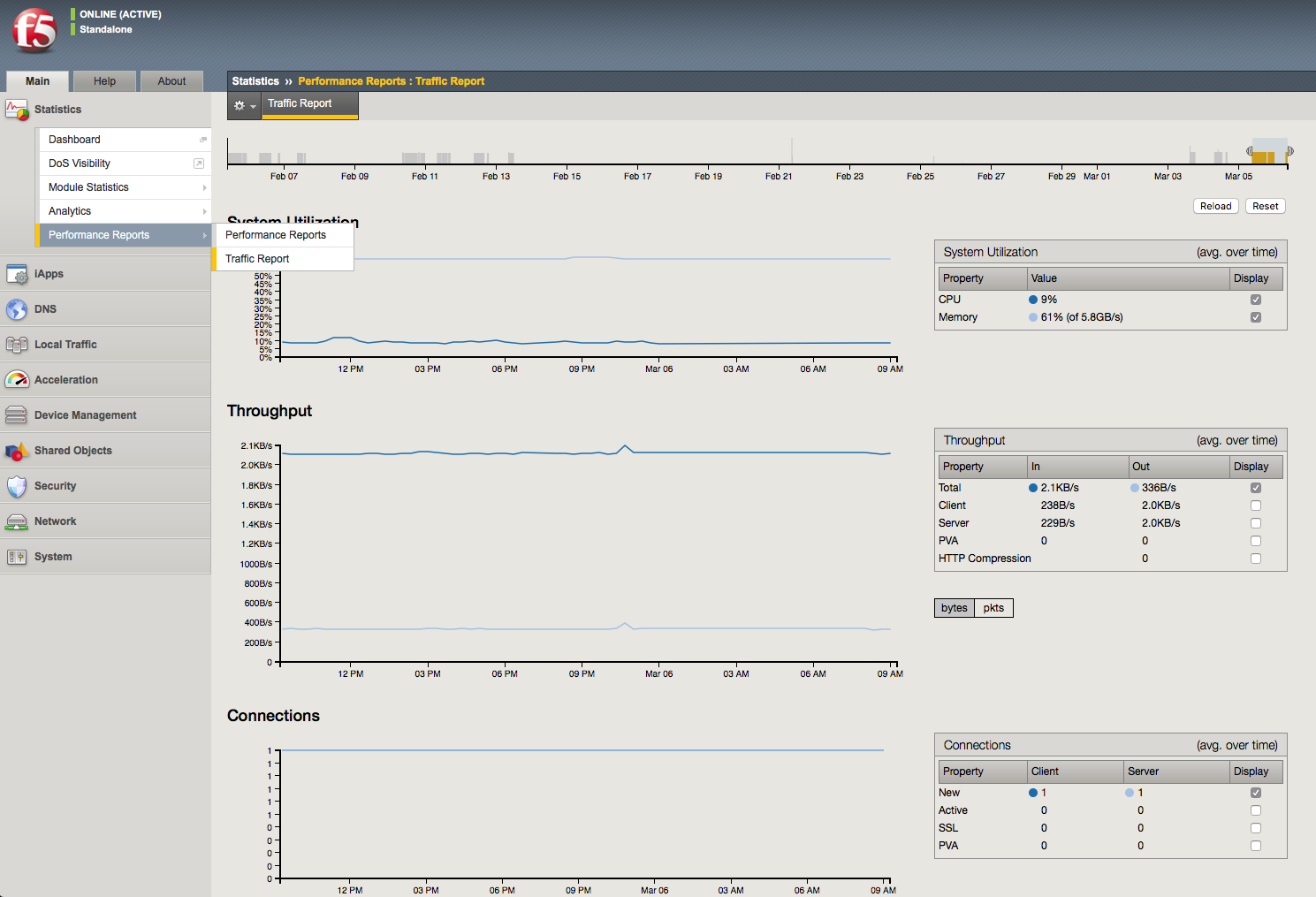Click Feb 21 timeline marker spike
This screenshot has height=897, width=1316.
pyautogui.click(x=792, y=150)
